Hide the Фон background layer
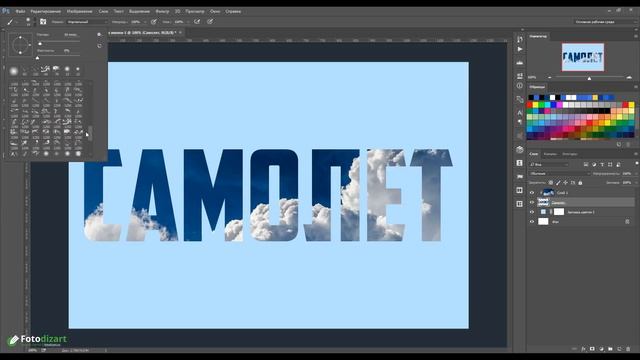 pos(532,222)
